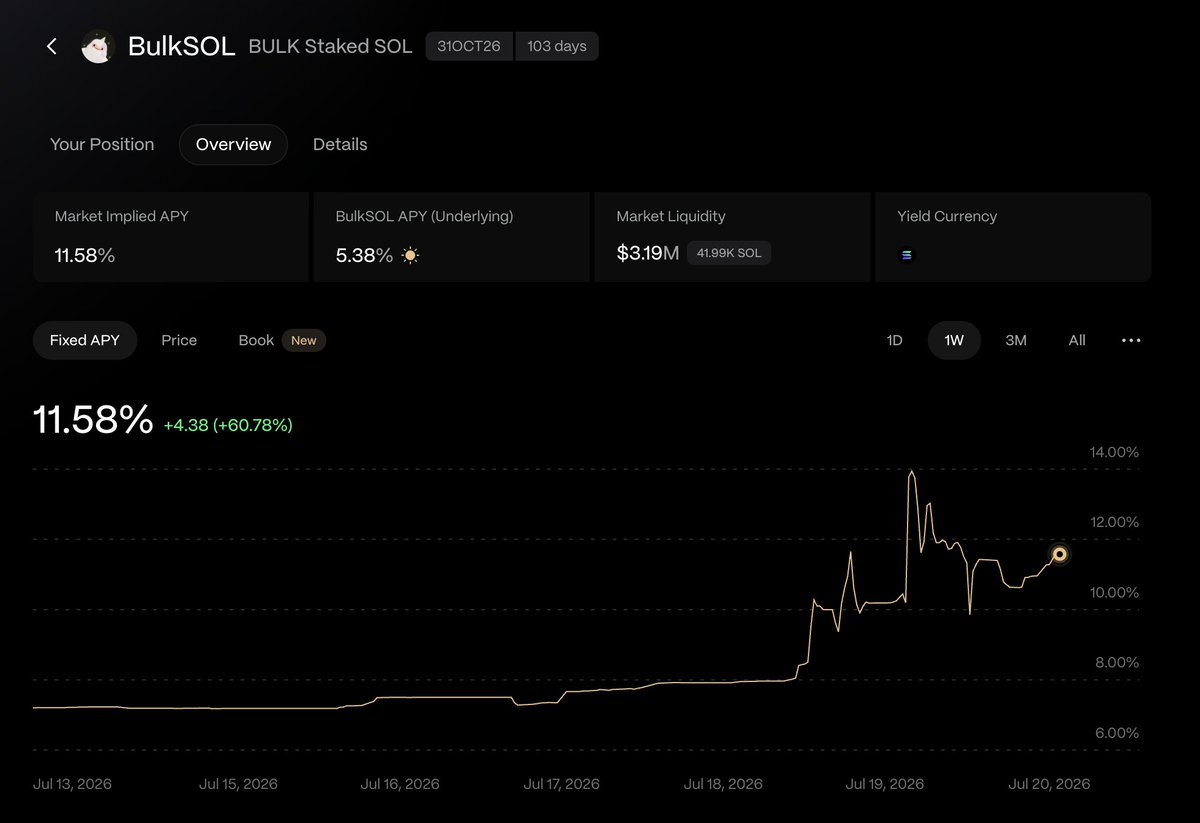This screenshot has height=823, width=1200.
Task: Click the Jul 16, 2026 date label
Action: (400, 784)
